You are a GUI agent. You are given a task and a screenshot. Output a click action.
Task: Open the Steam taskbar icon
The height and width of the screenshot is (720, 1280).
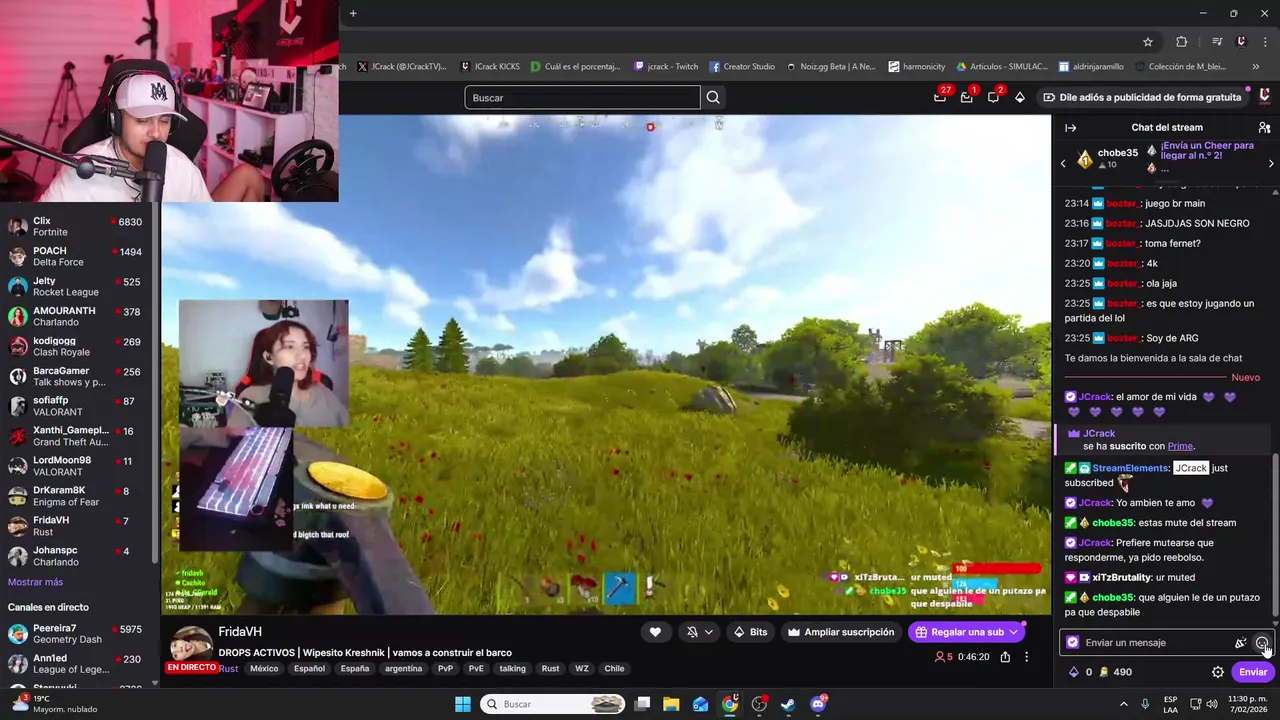[788, 704]
